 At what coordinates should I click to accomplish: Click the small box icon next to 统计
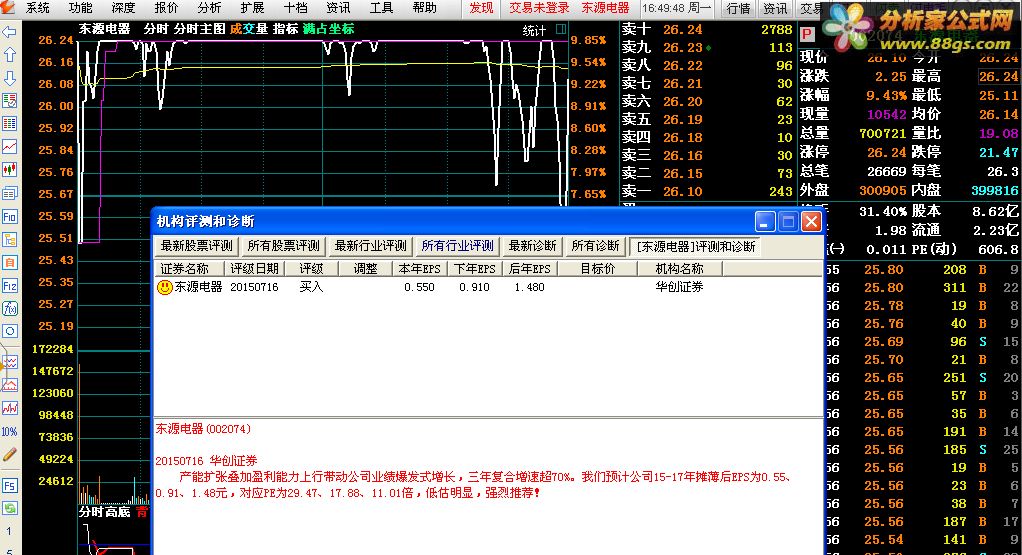[561, 29]
